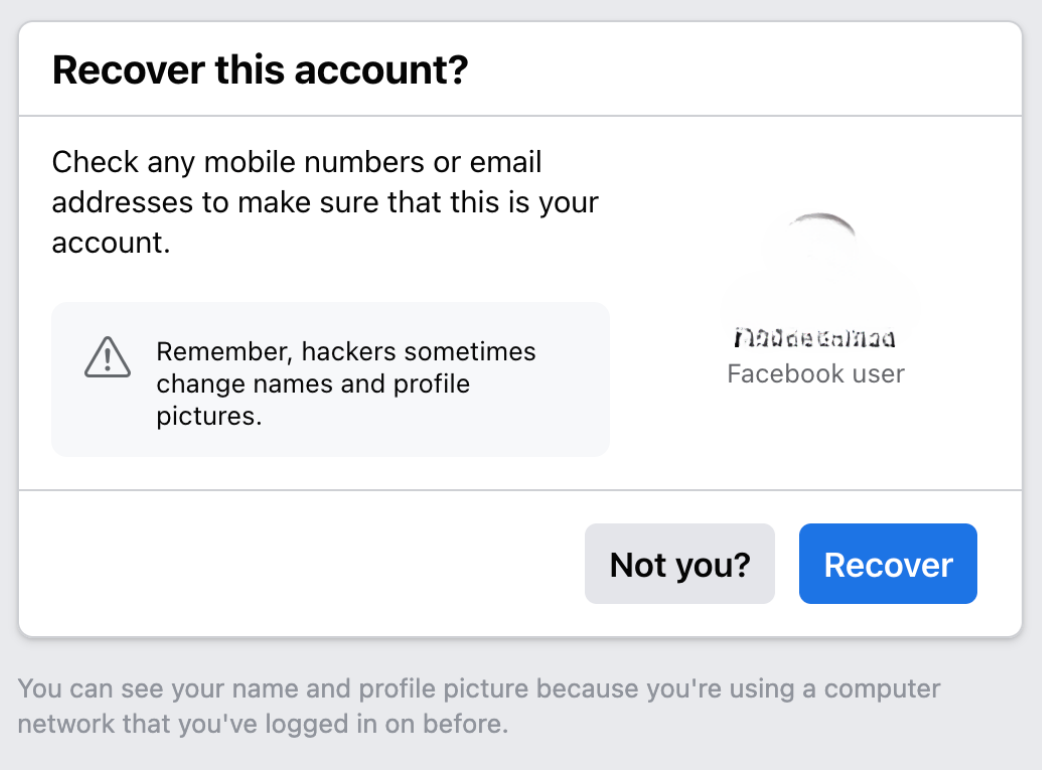This screenshot has height=770, width=1042.
Task: Click the dialog title bar area
Action: tap(520, 69)
